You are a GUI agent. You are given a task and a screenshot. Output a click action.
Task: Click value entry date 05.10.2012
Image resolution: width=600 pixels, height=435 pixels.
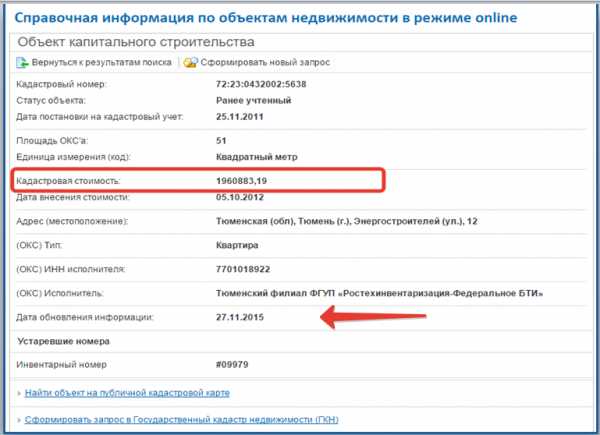(x=240, y=197)
